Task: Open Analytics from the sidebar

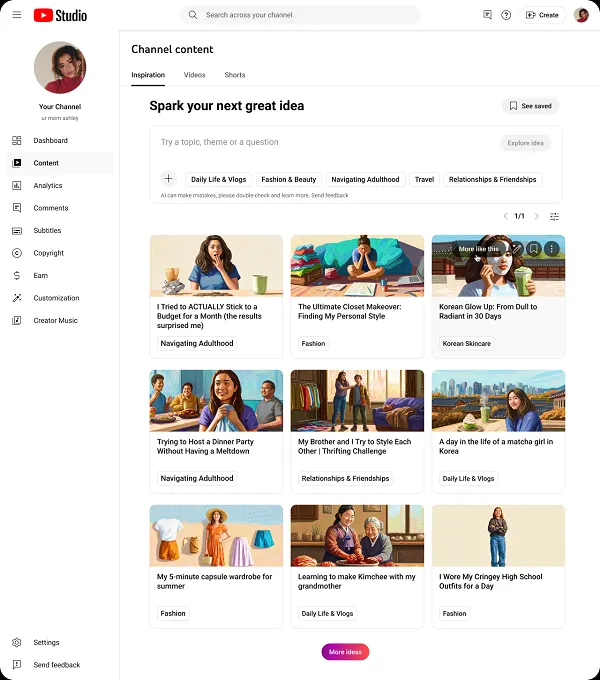Action: [x=47, y=186]
